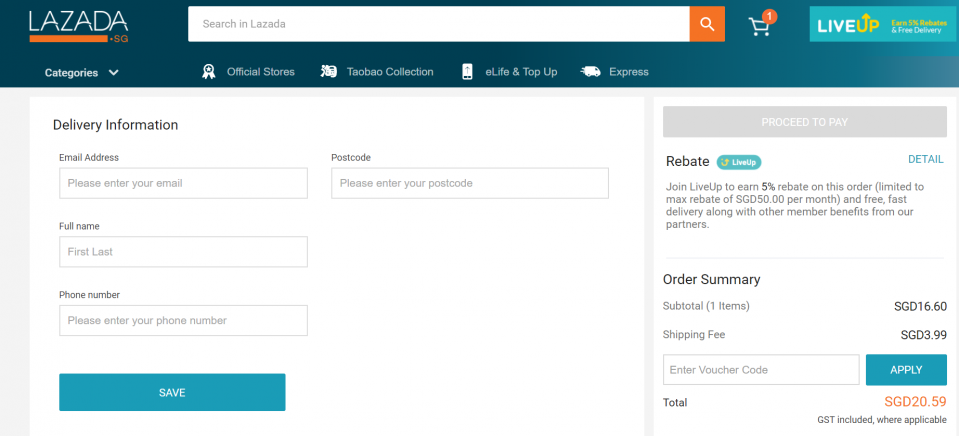Click the eLife & Top Up phone icon

point(467,72)
